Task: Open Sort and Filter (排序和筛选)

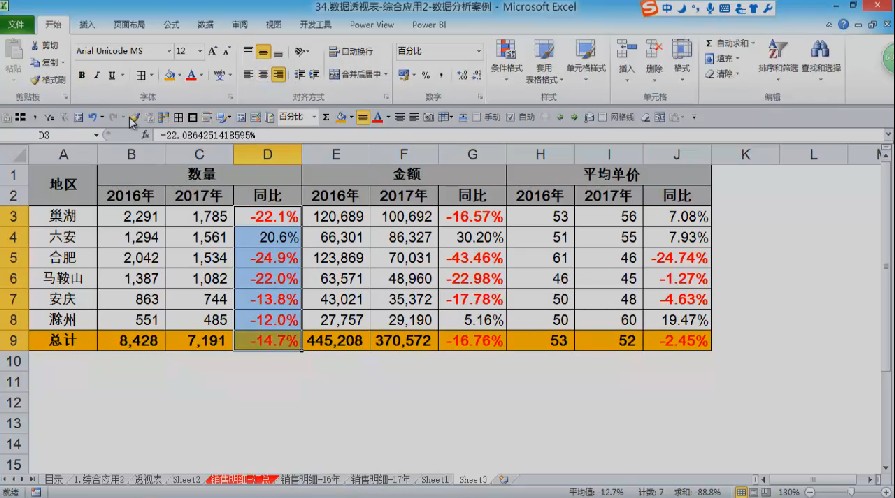Action: (x=779, y=59)
